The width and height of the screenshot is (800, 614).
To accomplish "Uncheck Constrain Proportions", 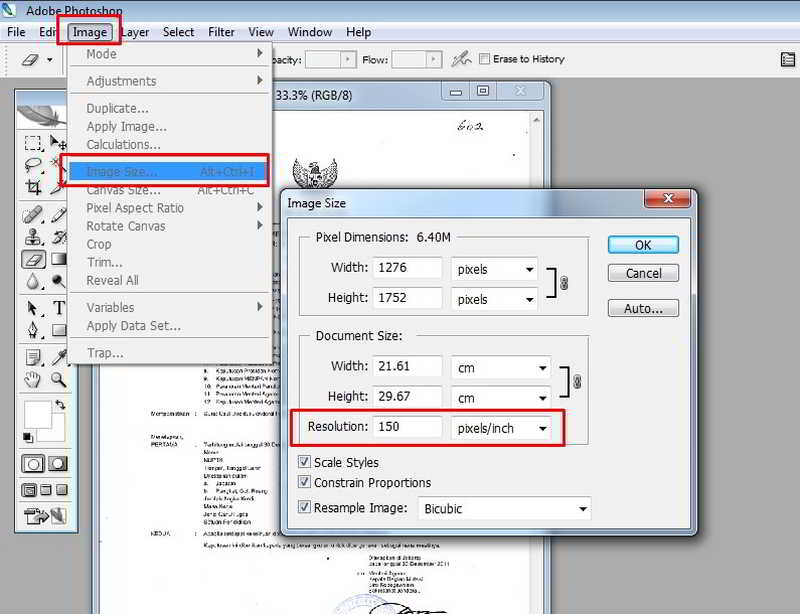I will pos(304,482).
